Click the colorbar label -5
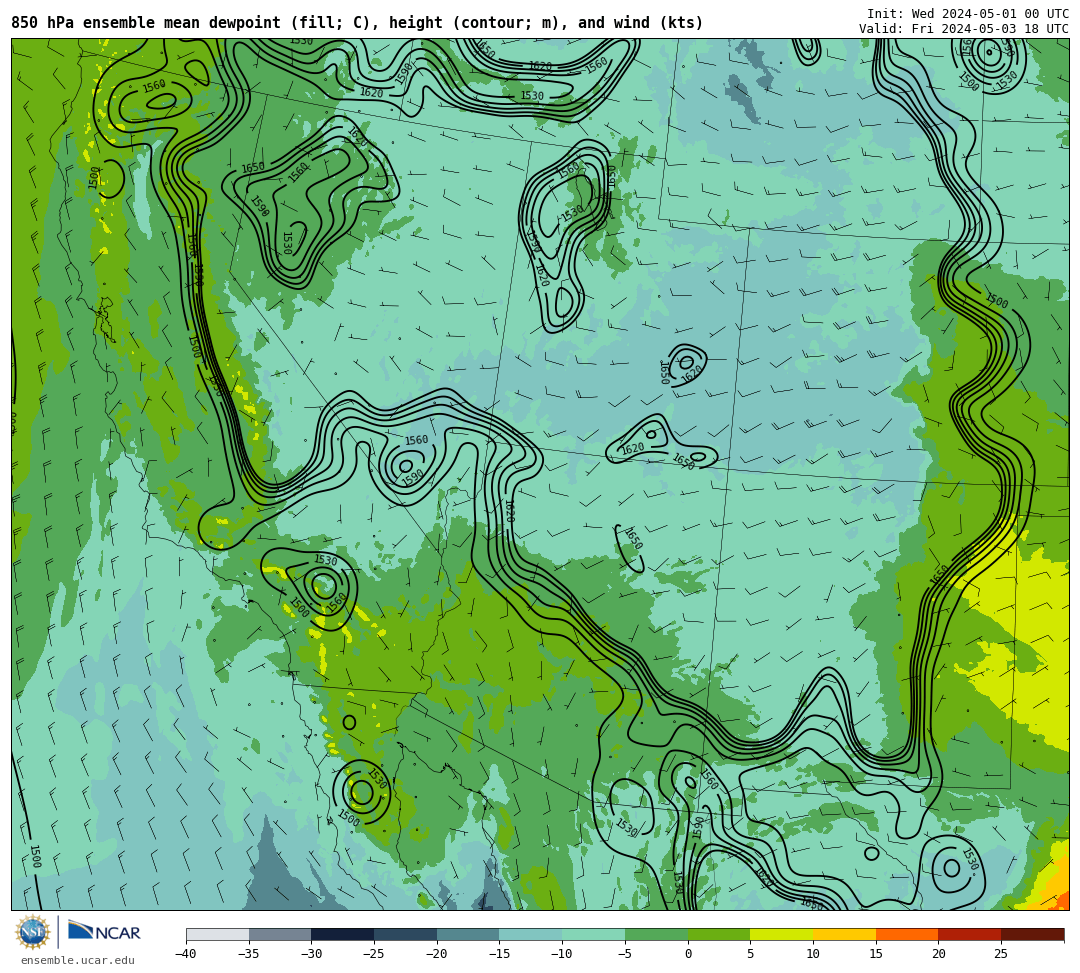The height and width of the screenshot is (973, 1080). (625, 954)
